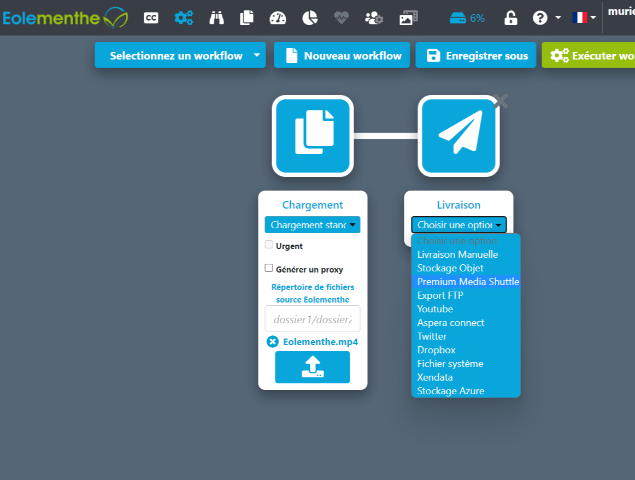Viewport: 635px width, 480px height.
Task: Click the upload file button
Action: pos(313,367)
